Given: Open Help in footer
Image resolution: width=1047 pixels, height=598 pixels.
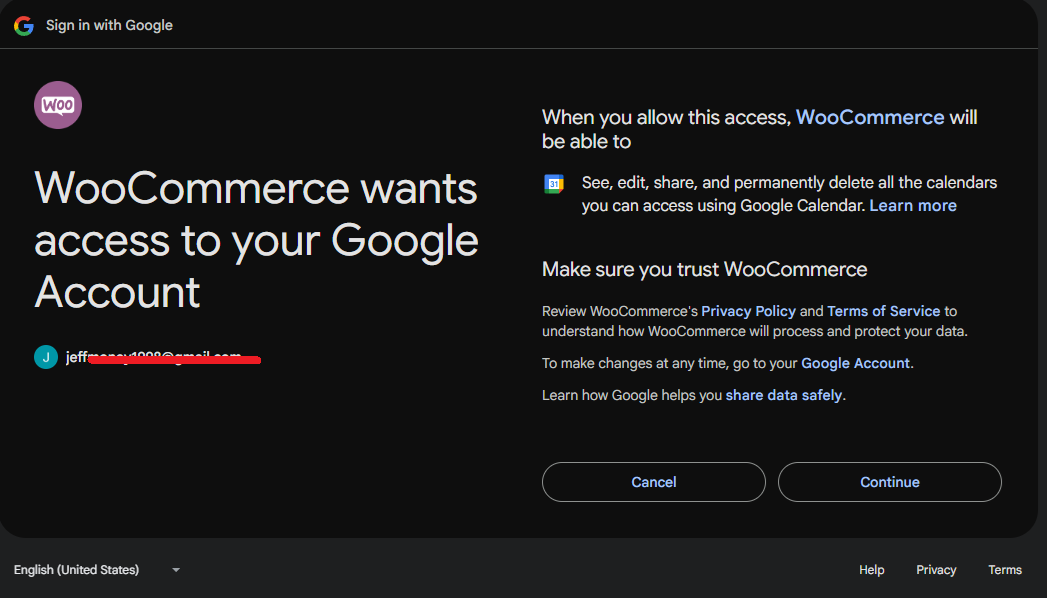Looking at the screenshot, I should tap(871, 570).
